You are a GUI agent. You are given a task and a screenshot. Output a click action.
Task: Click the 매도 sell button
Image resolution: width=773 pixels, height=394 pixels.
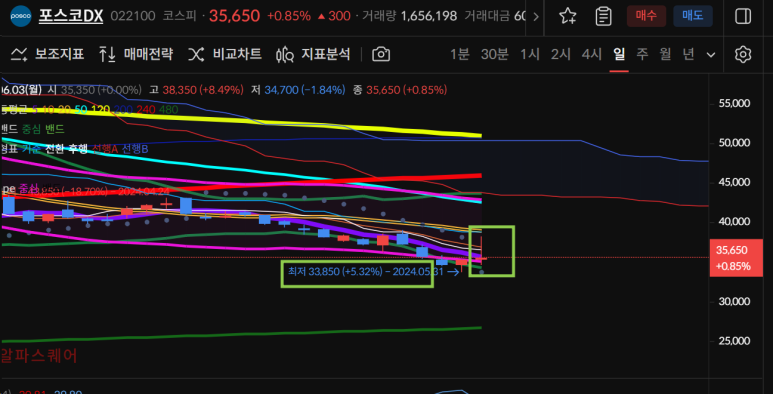pos(693,16)
